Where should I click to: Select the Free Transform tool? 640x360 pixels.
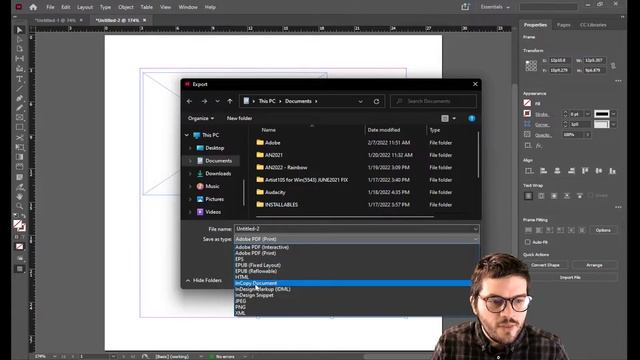(x=19, y=147)
